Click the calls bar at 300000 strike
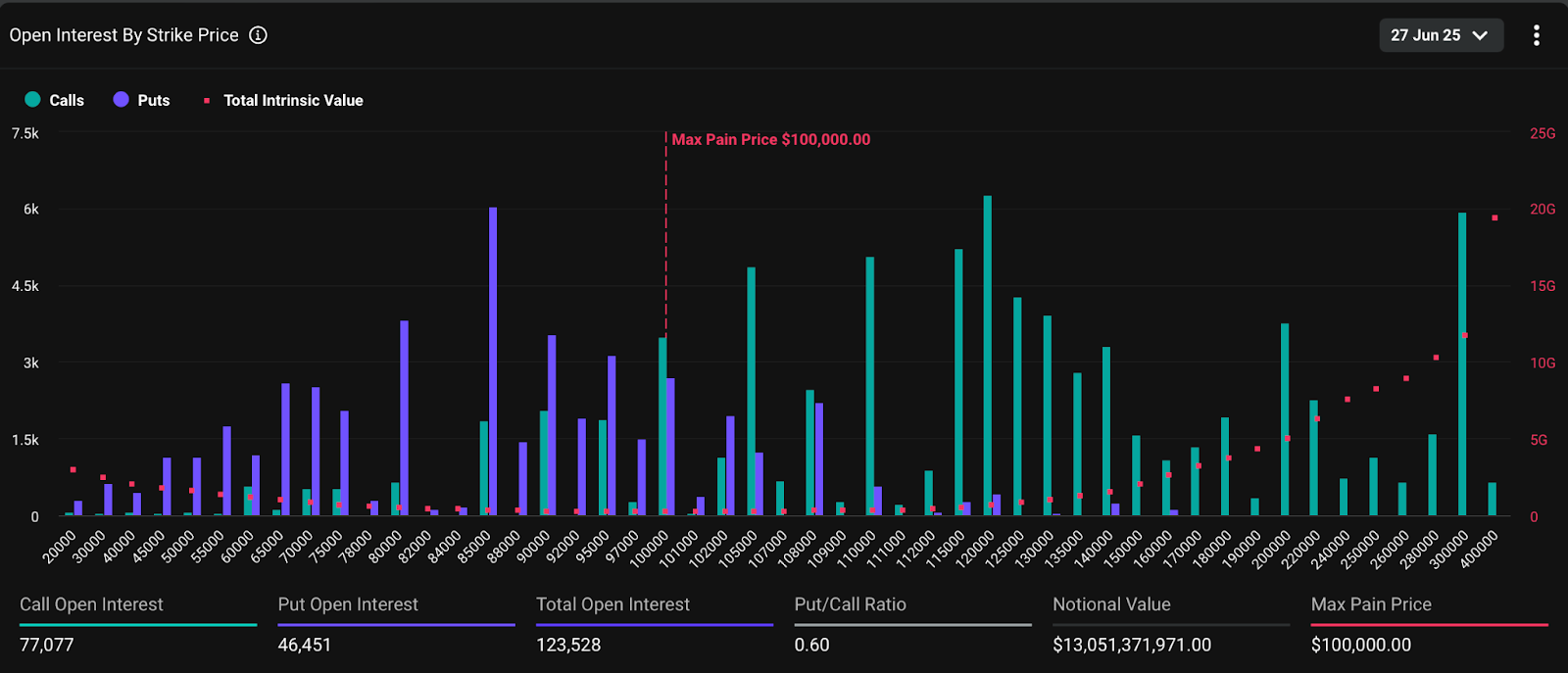The image size is (1568, 673). [1462, 363]
